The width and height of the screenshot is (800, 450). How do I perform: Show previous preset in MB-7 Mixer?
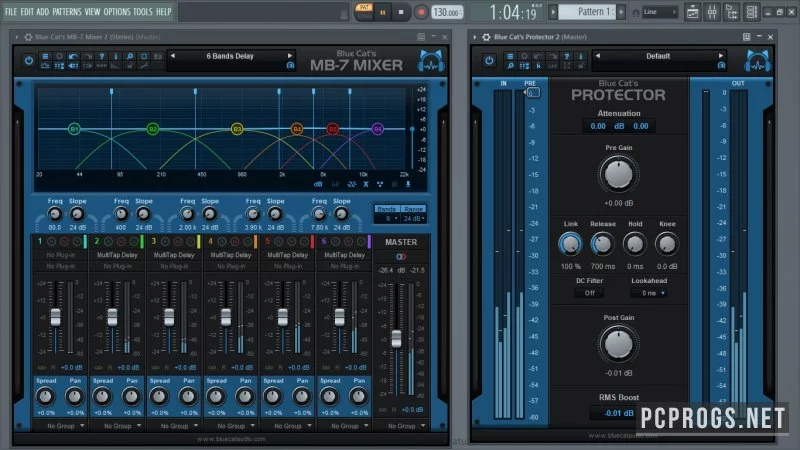point(173,56)
